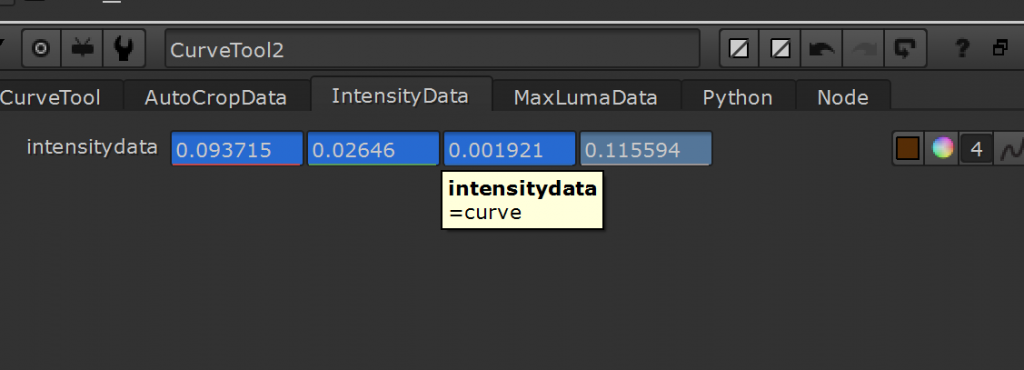Toggle the 4 channels button
The height and width of the screenshot is (370, 1024).
coord(976,149)
